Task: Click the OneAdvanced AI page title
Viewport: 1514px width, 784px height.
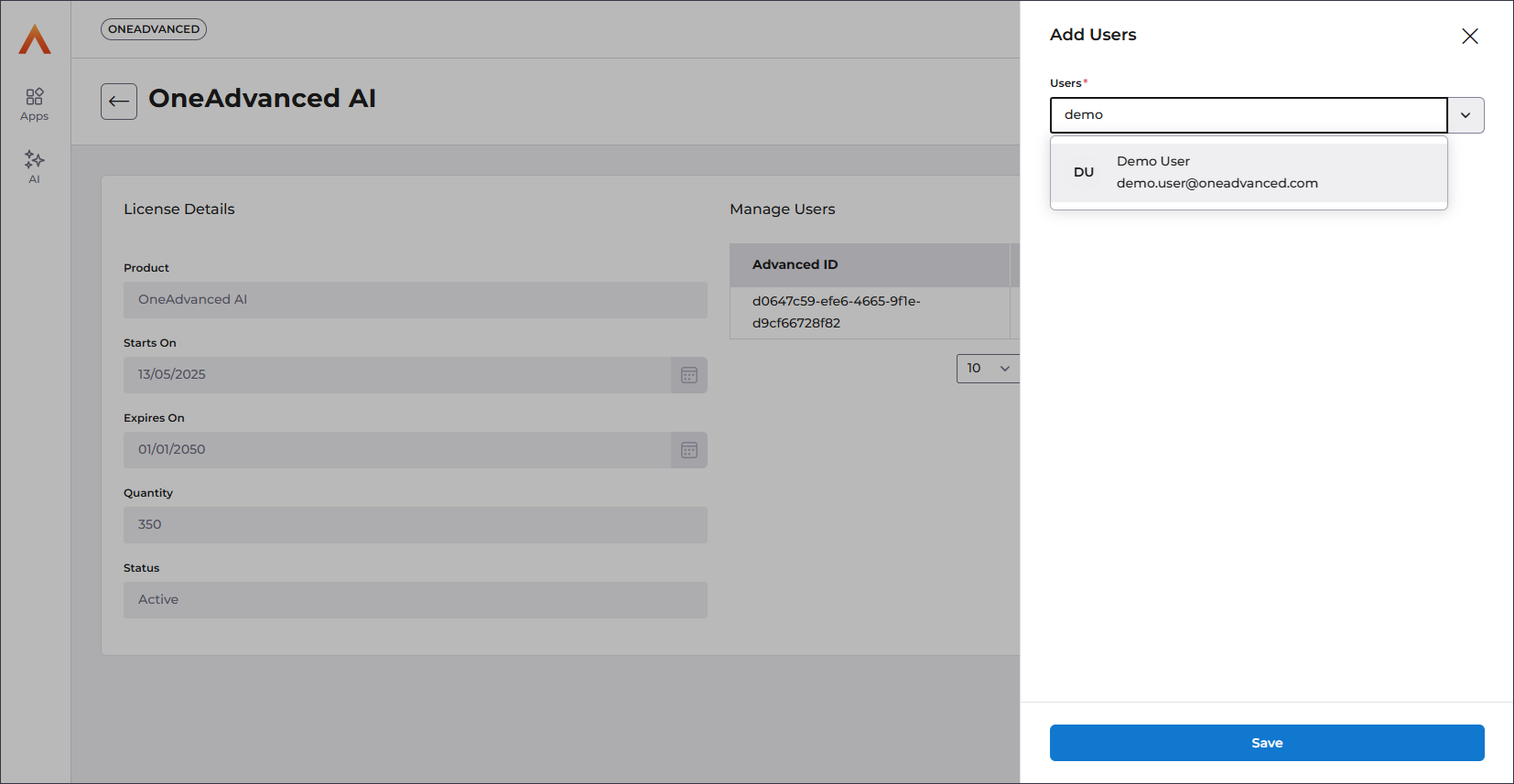Action: pos(262,98)
